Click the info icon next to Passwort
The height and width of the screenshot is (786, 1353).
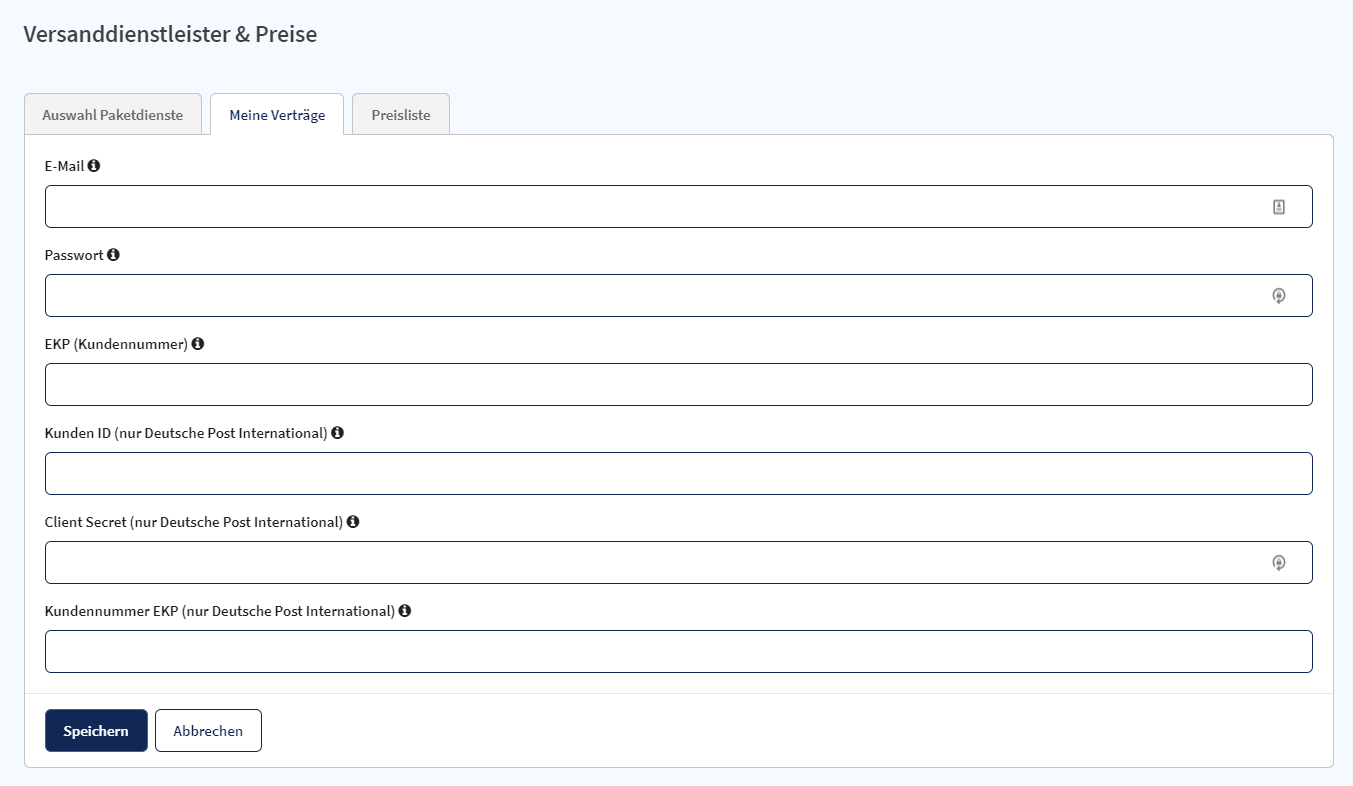pyautogui.click(x=113, y=255)
